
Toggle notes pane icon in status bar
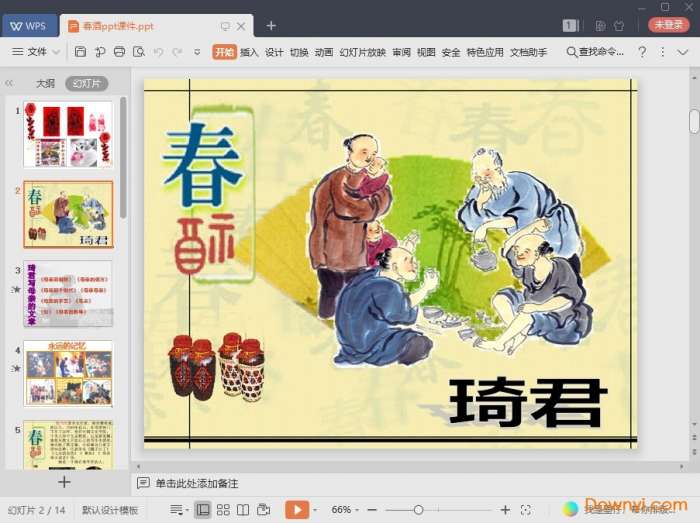click(x=177, y=510)
